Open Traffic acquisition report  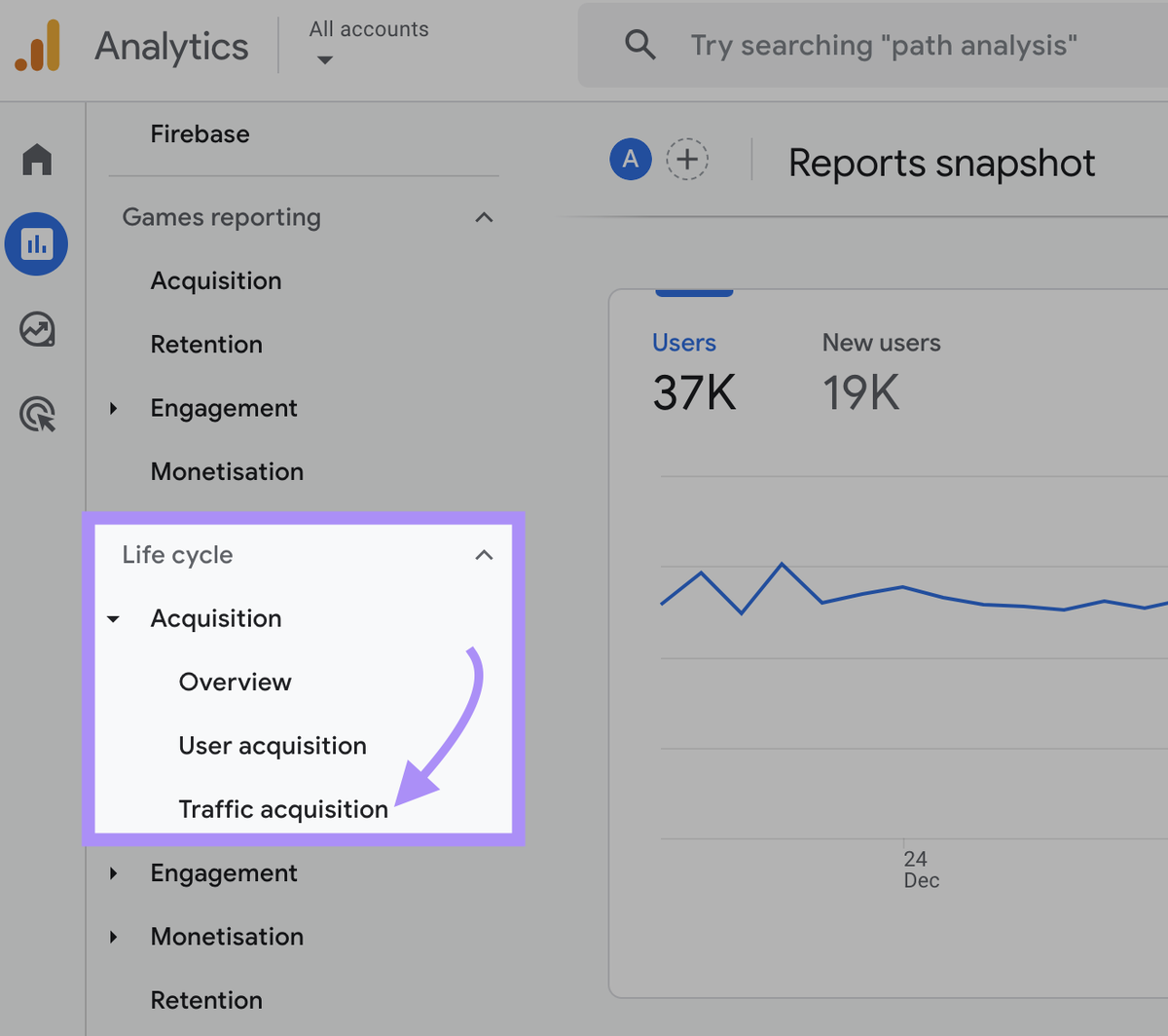[283, 809]
